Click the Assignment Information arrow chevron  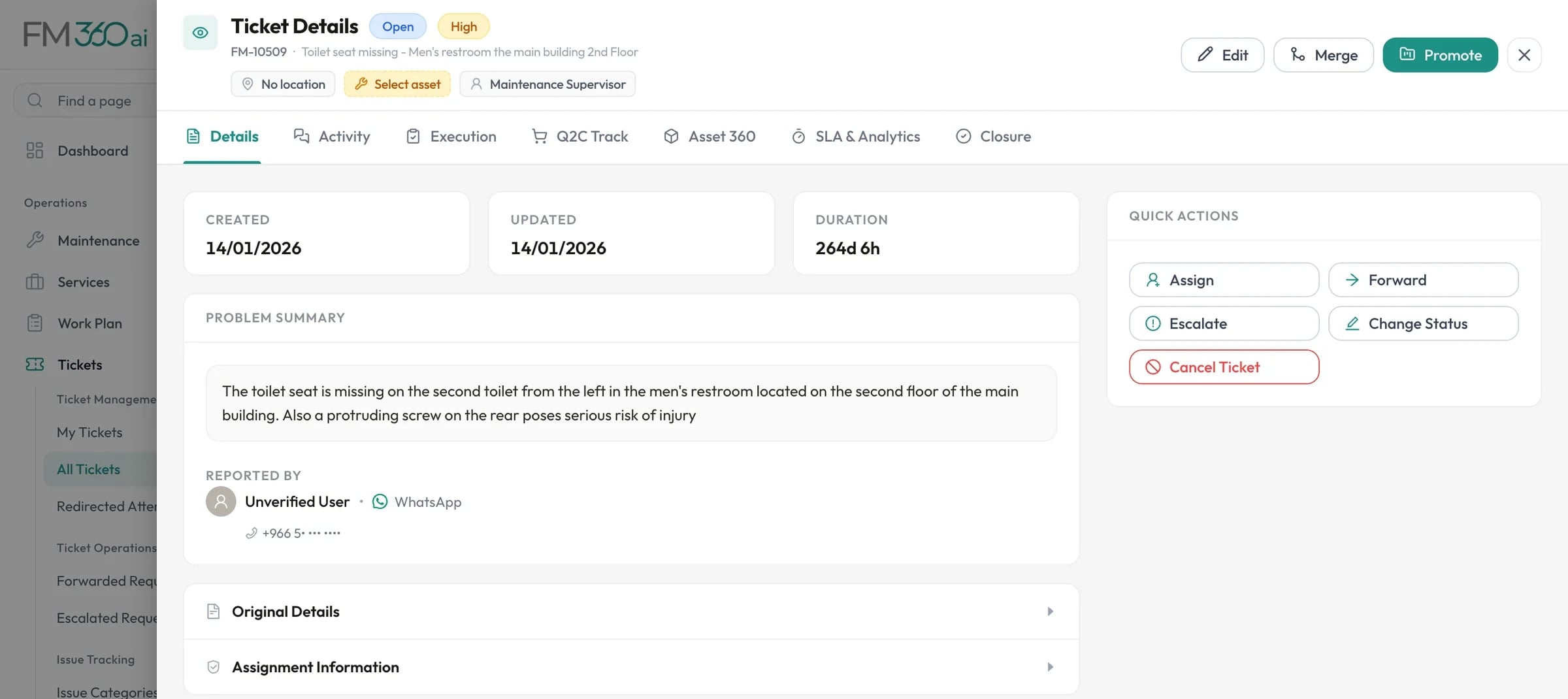[x=1050, y=667]
